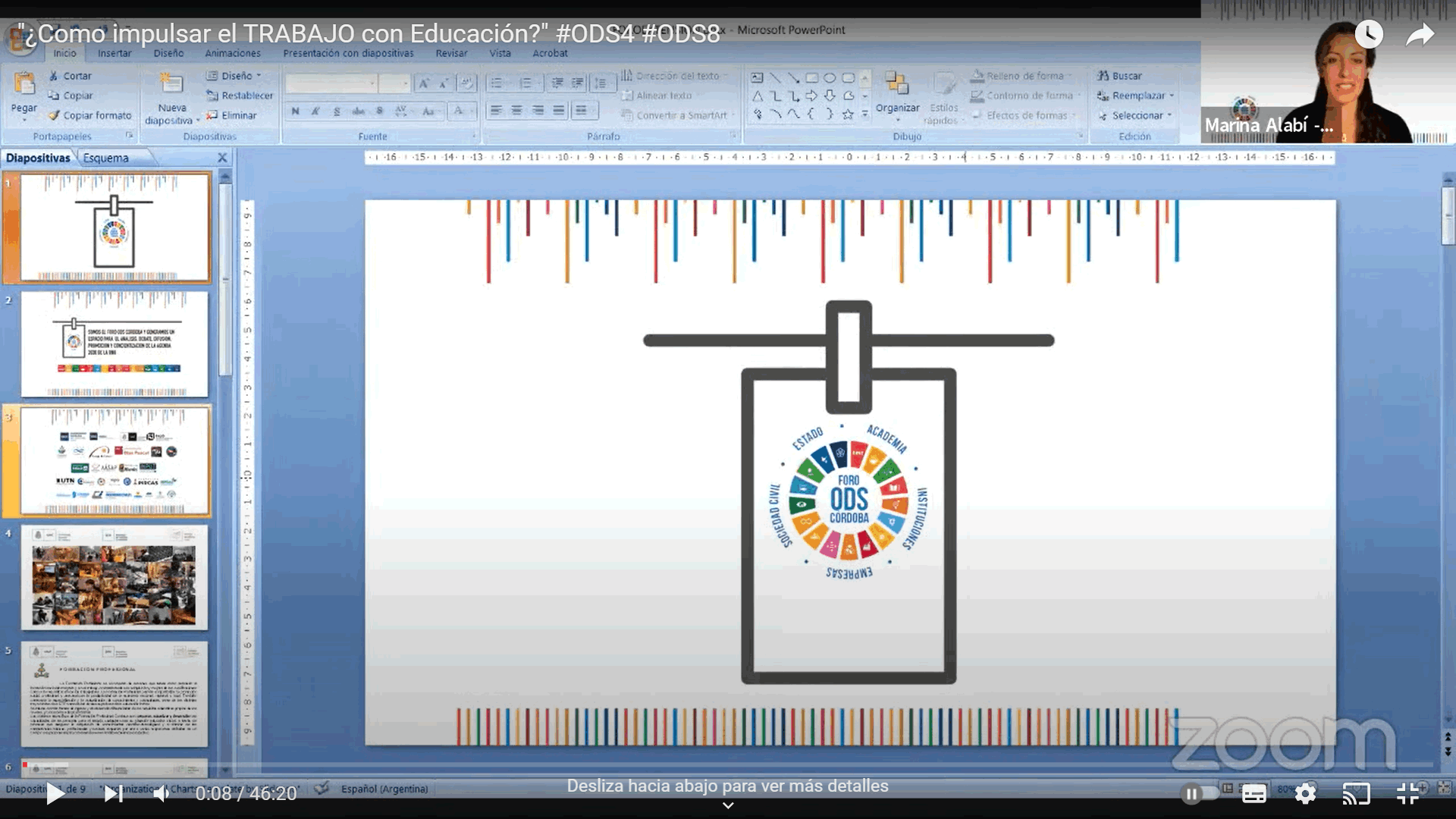Toggle subtitles on the video
Image resolution: width=1456 pixels, height=819 pixels.
(x=1254, y=794)
